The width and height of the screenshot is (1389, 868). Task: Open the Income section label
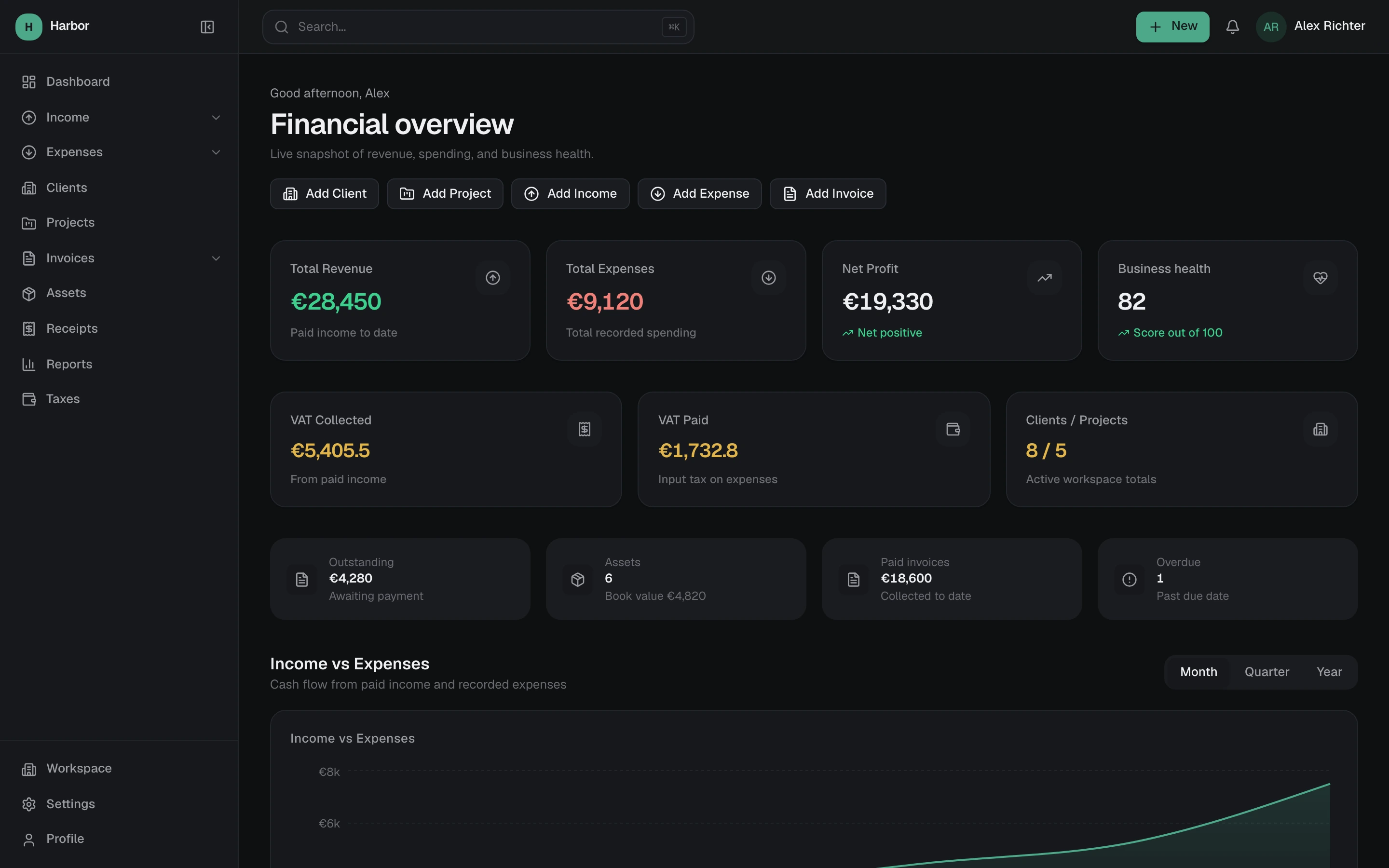[68, 118]
